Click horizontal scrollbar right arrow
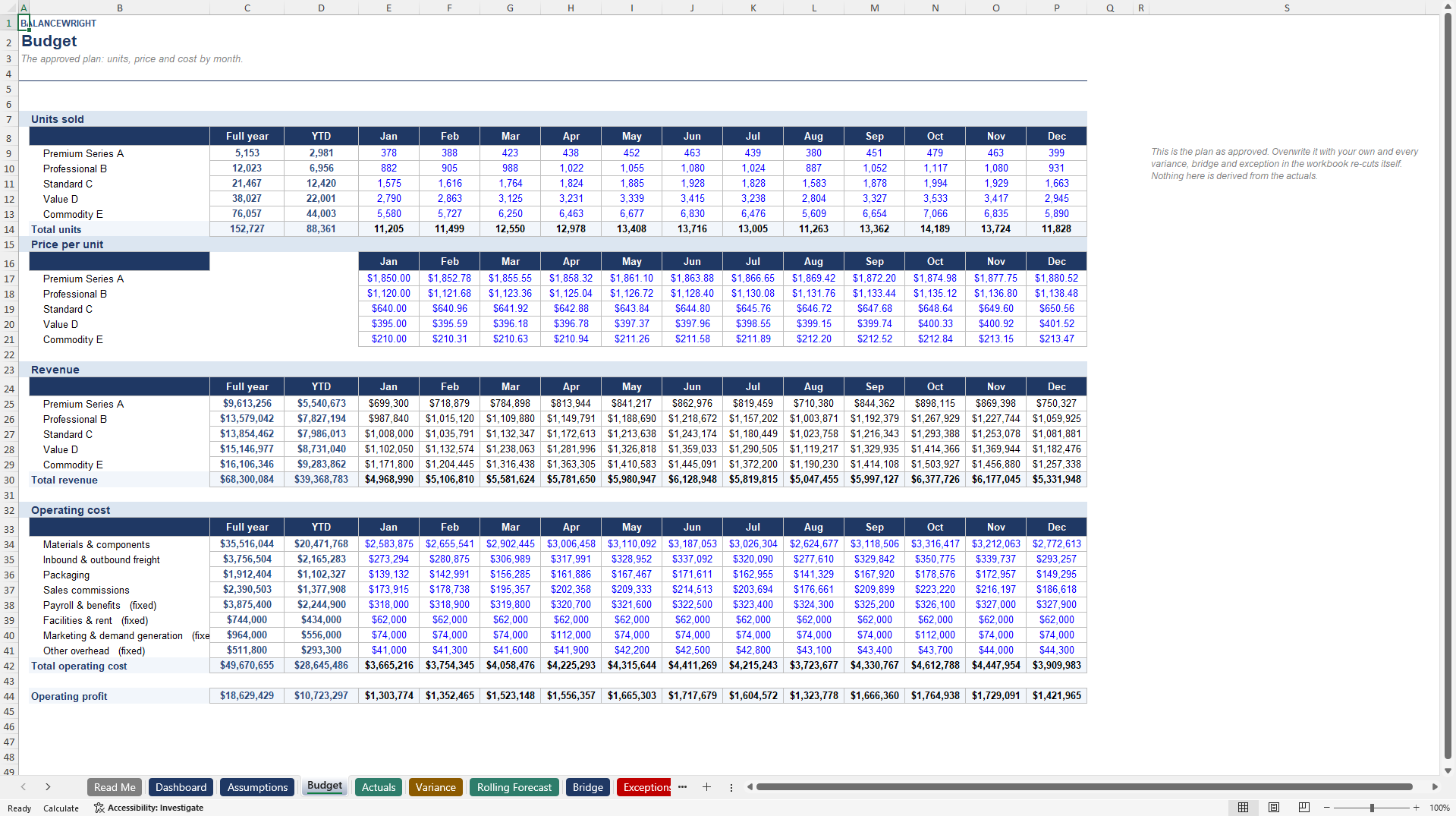 click(x=1435, y=787)
